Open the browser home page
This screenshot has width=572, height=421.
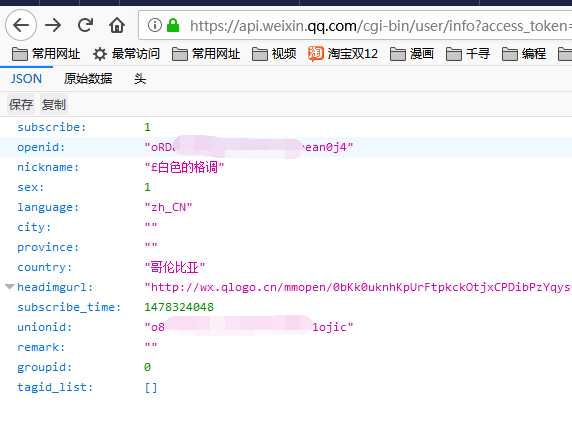(x=117, y=25)
